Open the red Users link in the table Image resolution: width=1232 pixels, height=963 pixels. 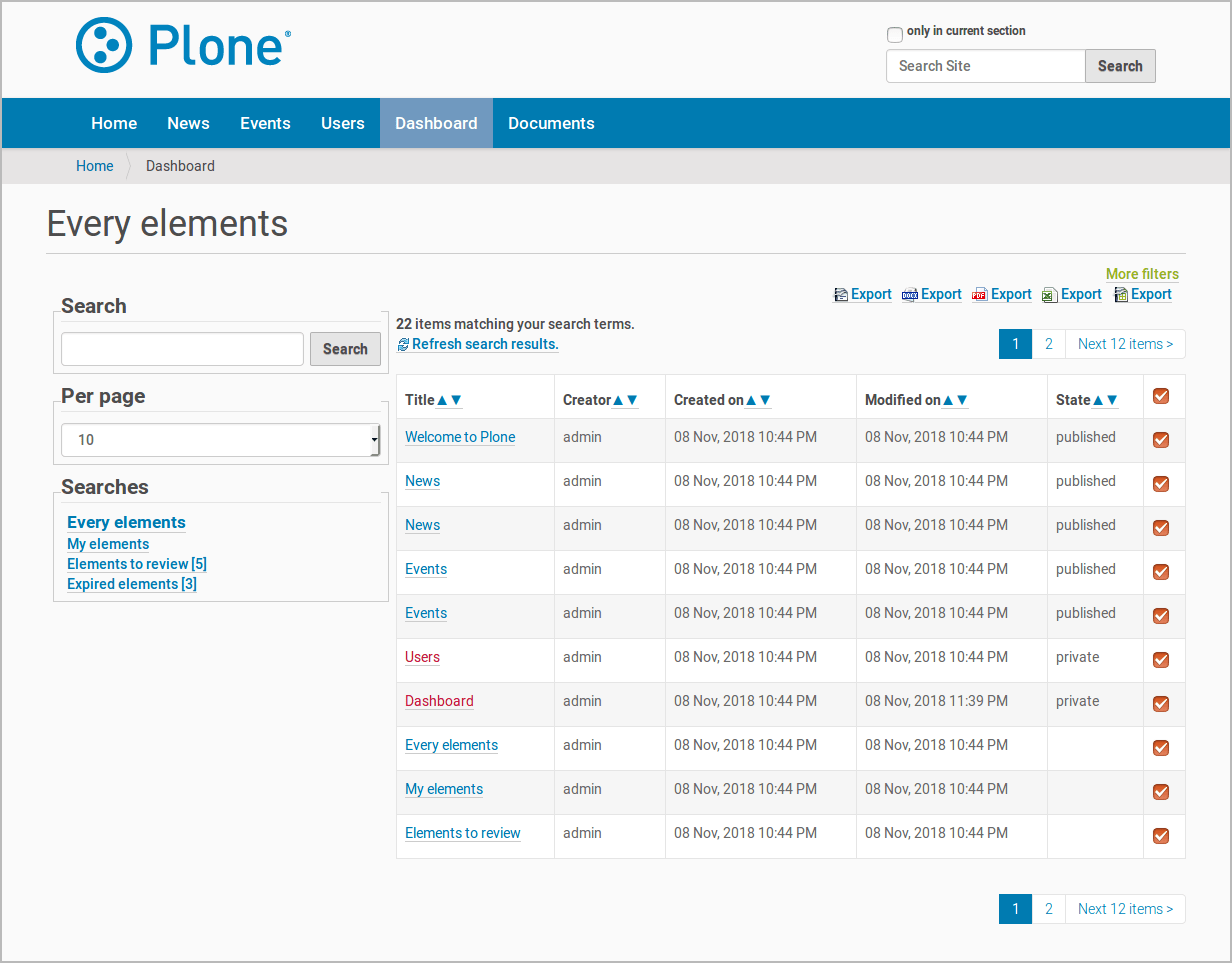(422, 657)
